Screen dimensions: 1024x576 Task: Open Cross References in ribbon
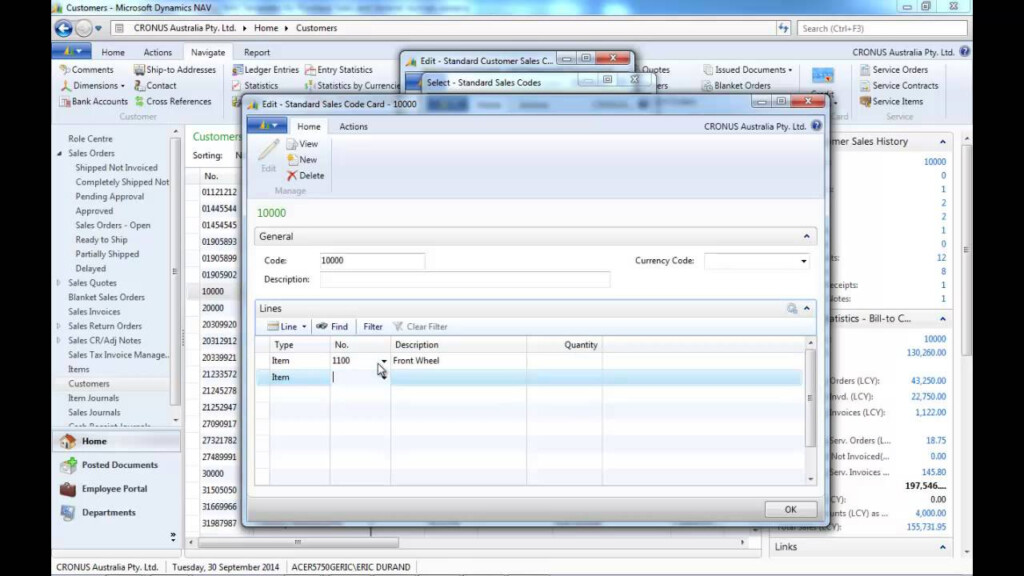[x=173, y=101]
